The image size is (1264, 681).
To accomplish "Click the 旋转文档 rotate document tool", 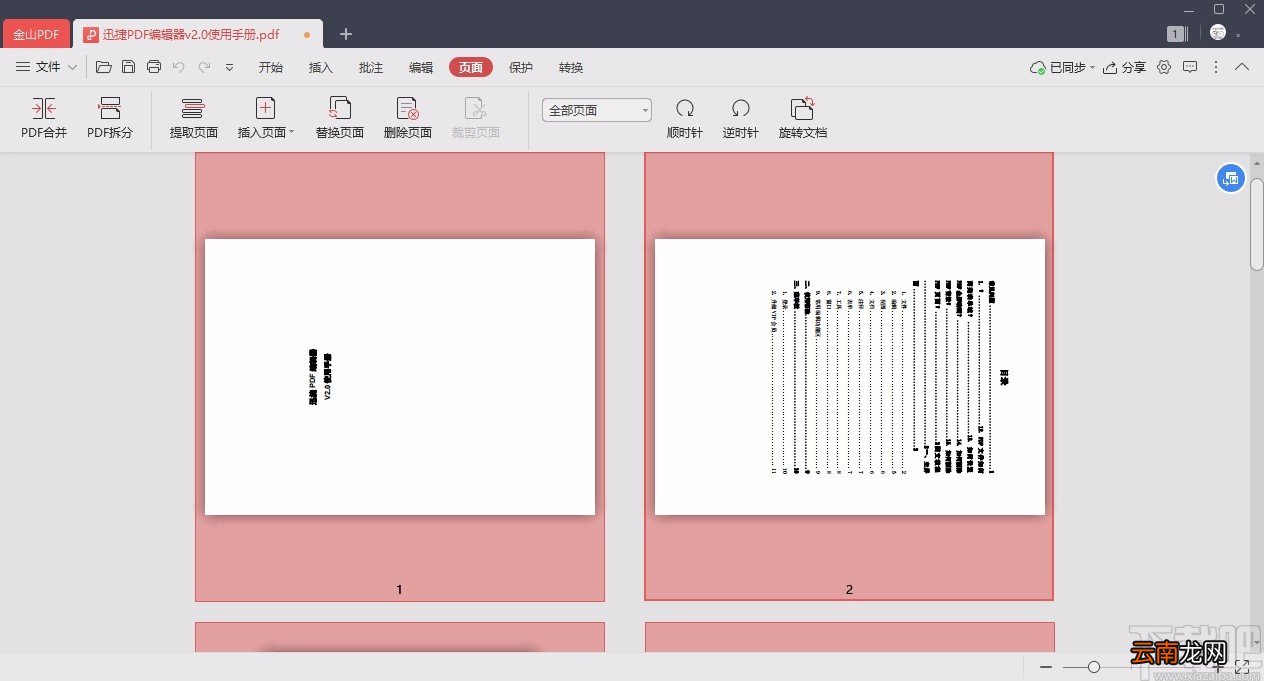I will click(803, 118).
